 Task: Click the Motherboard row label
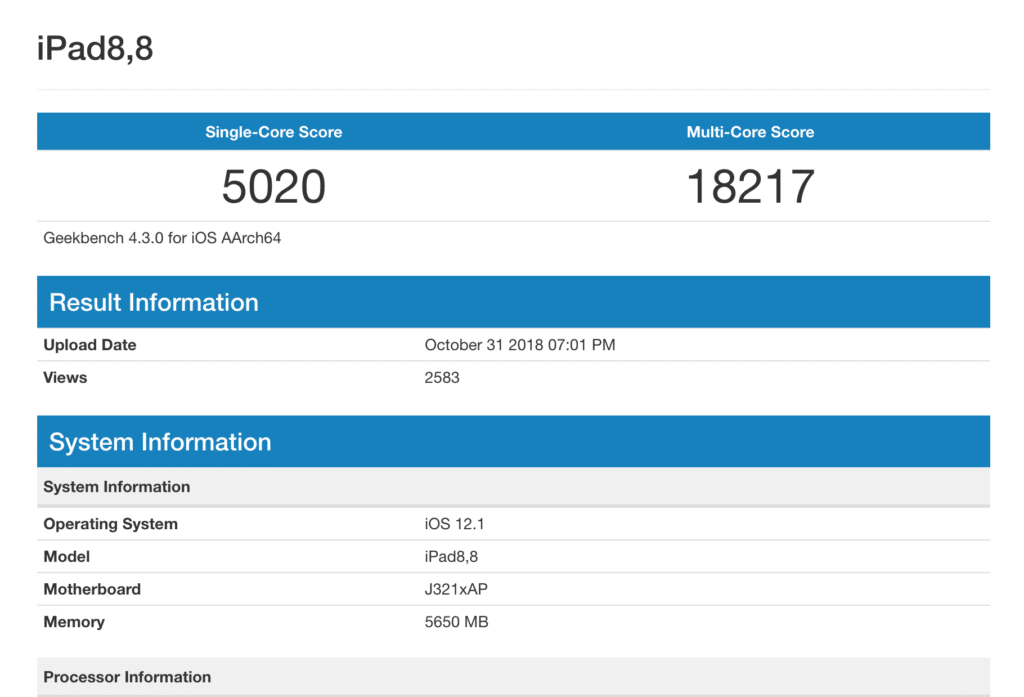pyautogui.click(x=92, y=589)
